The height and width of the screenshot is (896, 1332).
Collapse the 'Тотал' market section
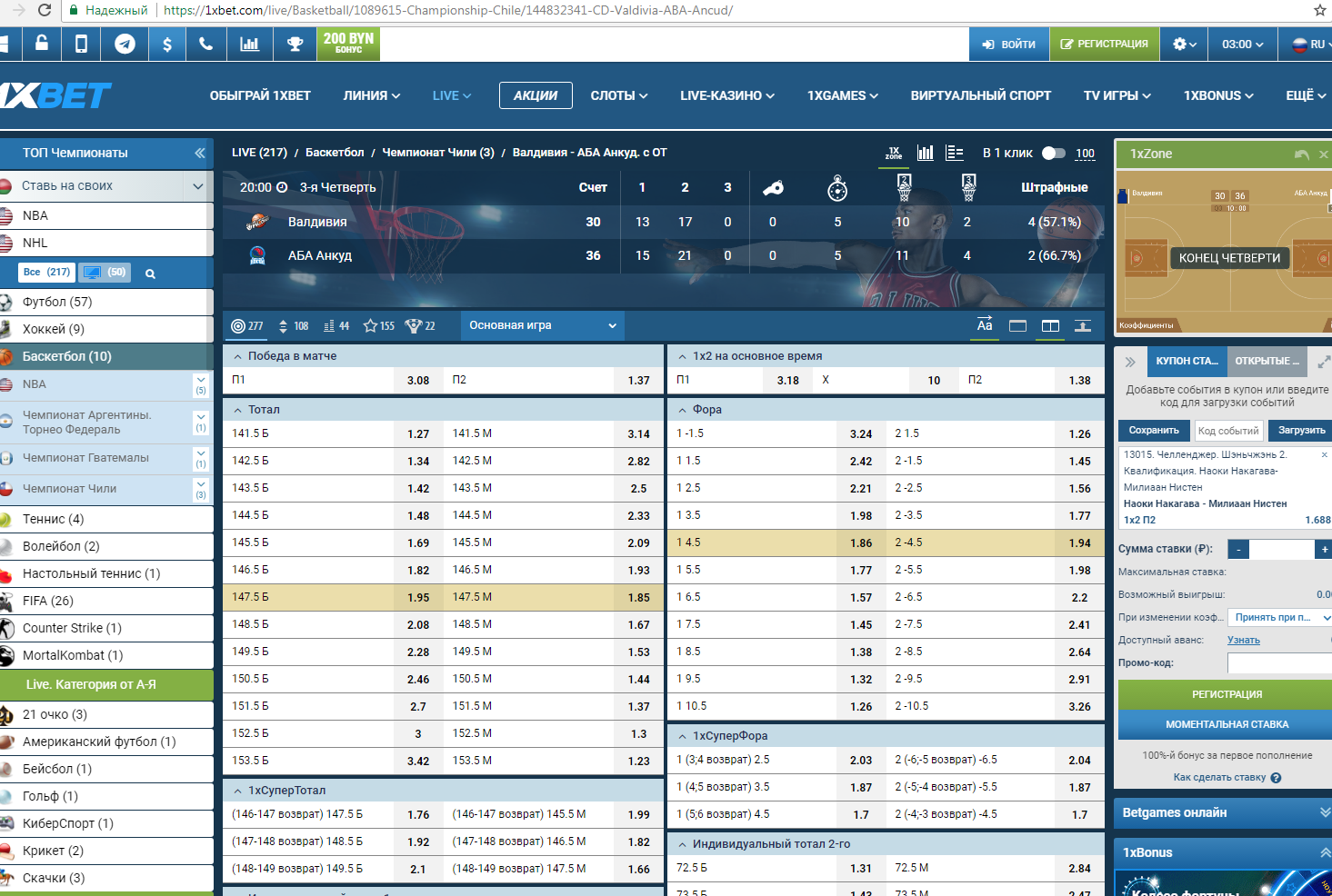click(237, 410)
